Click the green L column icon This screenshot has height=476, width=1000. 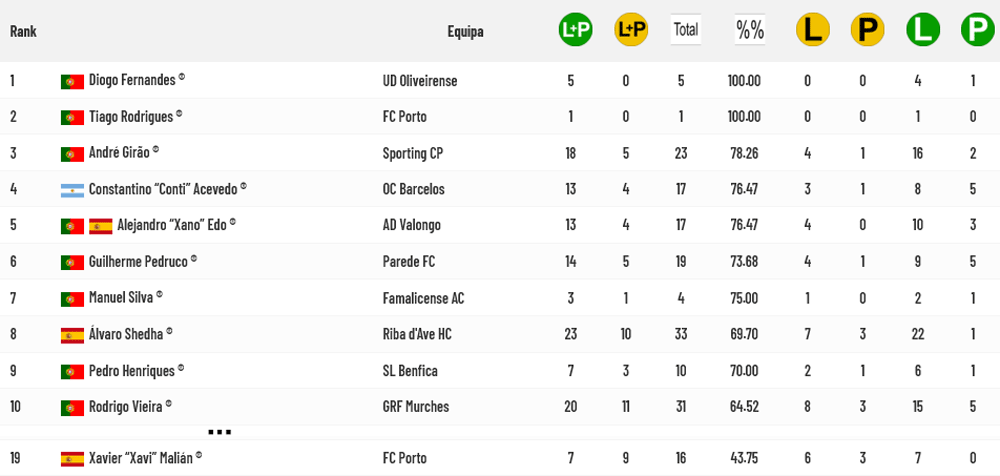(923, 30)
